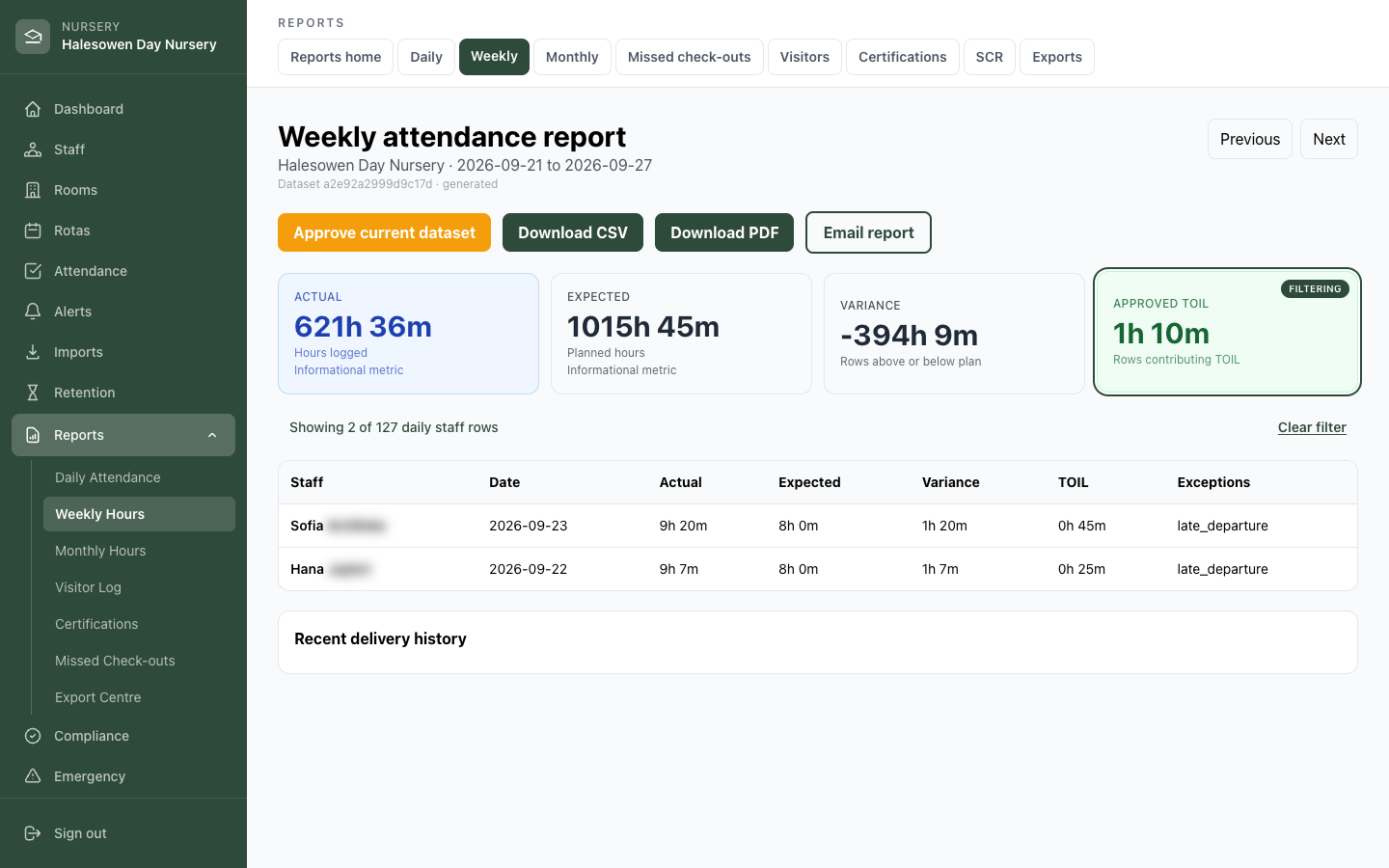Image resolution: width=1389 pixels, height=868 pixels.
Task: Open the Certifications tab
Action: click(x=903, y=57)
